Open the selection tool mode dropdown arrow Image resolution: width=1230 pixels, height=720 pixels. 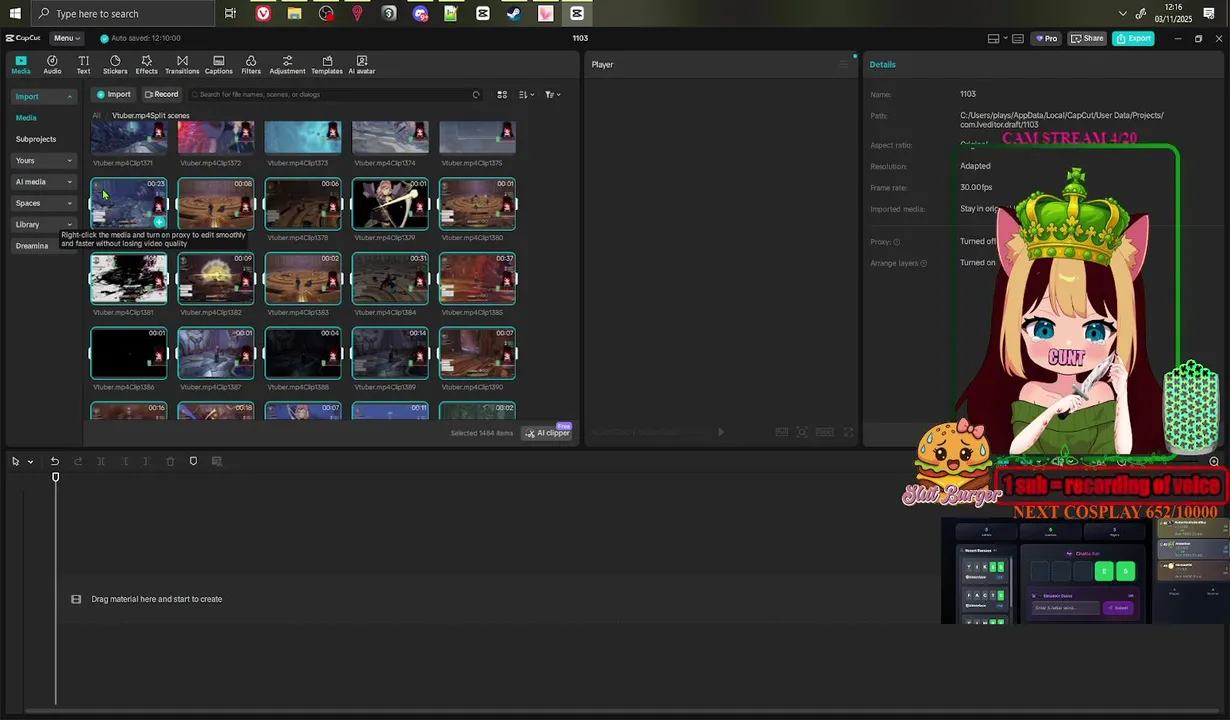(31, 462)
